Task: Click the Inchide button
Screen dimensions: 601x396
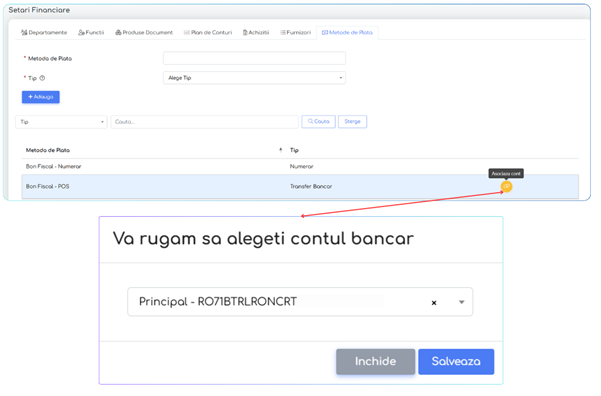Action: 376,361
